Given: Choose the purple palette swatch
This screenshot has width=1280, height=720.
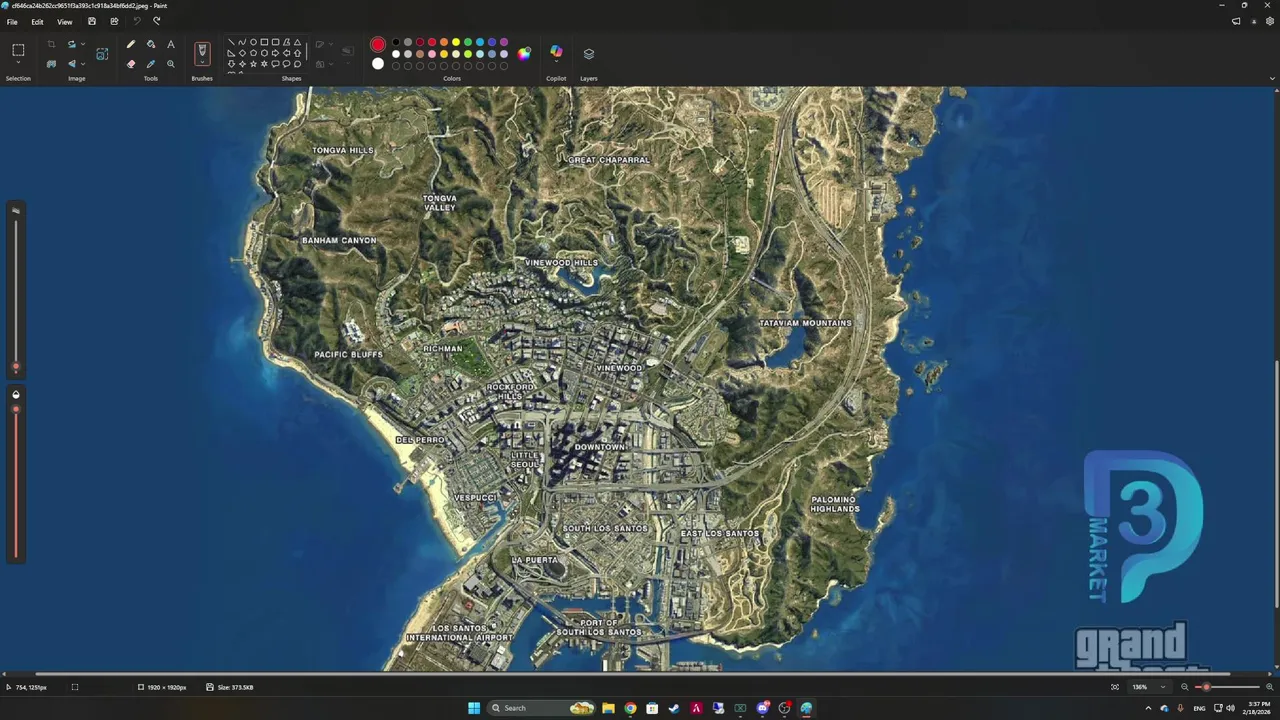Looking at the screenshot, I should 504,42.
